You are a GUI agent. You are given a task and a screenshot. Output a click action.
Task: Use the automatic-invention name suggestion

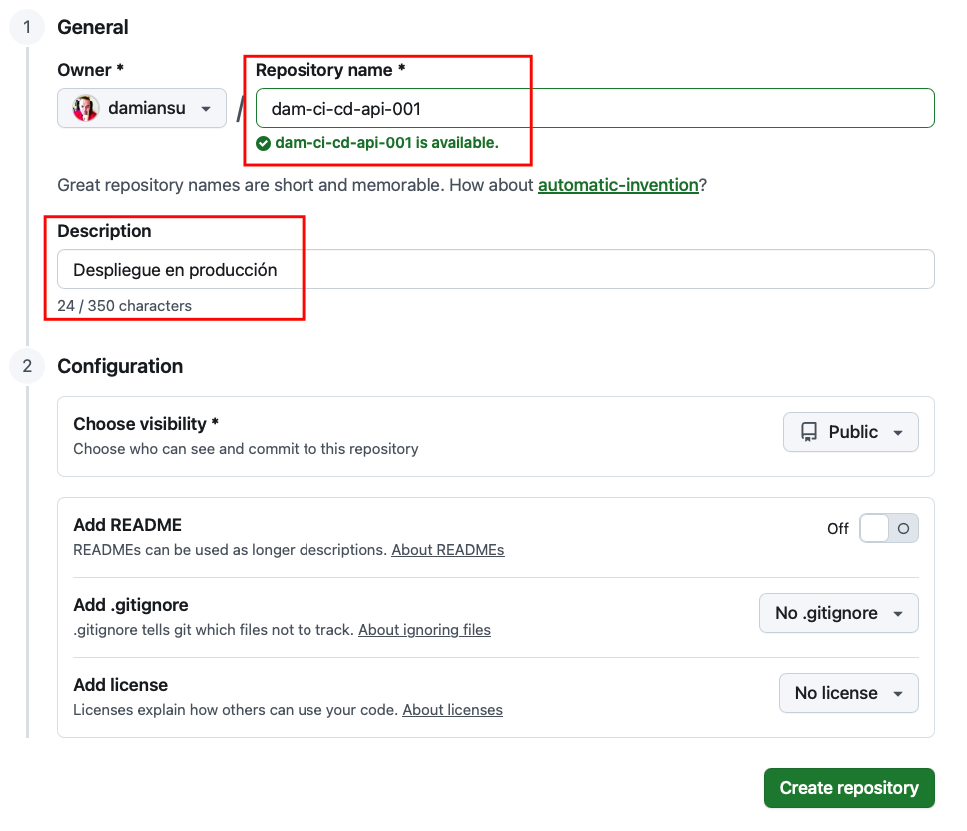[618, 185]
